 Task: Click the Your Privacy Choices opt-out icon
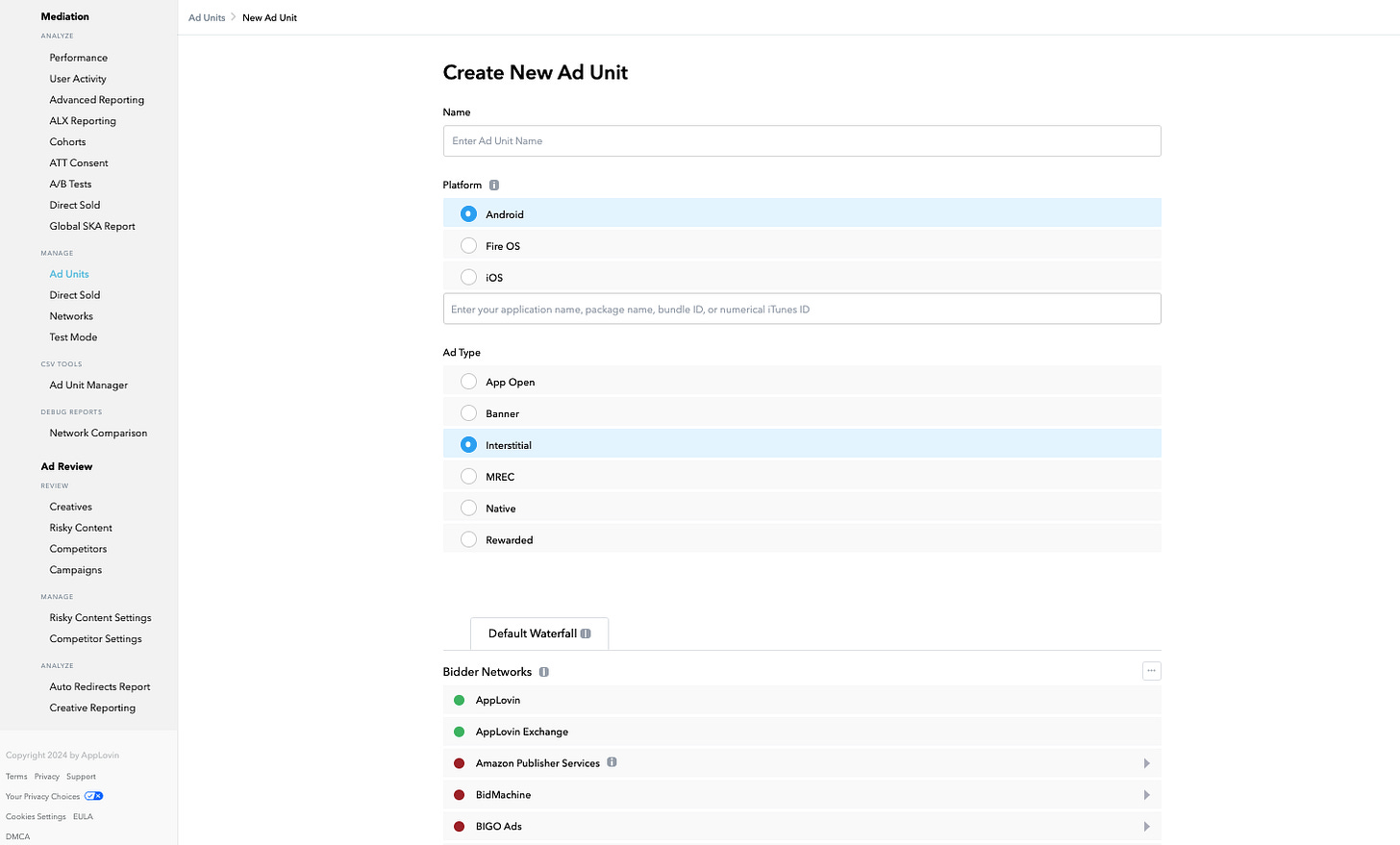tap(92, 796)
